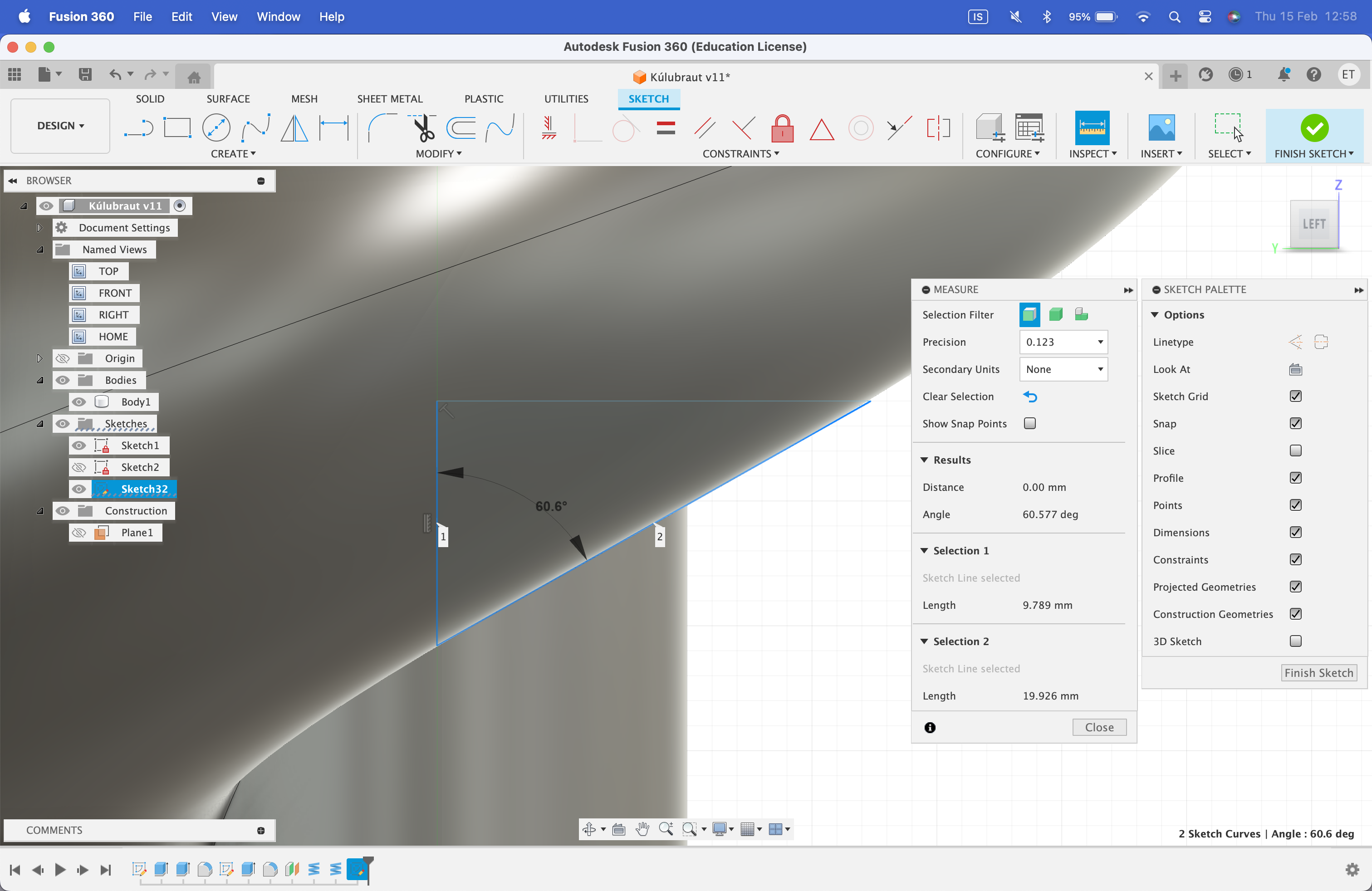Collapse the Selection 1 section
This screenshot has width=1372, height=891.
[x=924, y=550]
